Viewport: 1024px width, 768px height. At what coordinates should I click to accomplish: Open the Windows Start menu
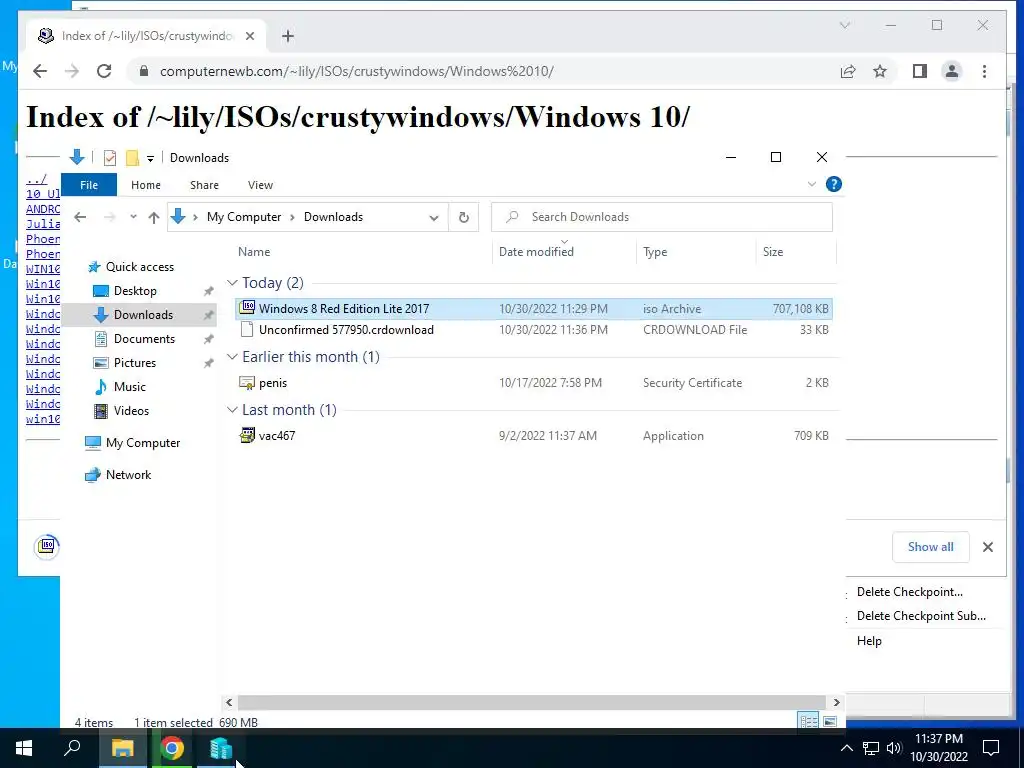pyautogui.click(x=24, y=748)
